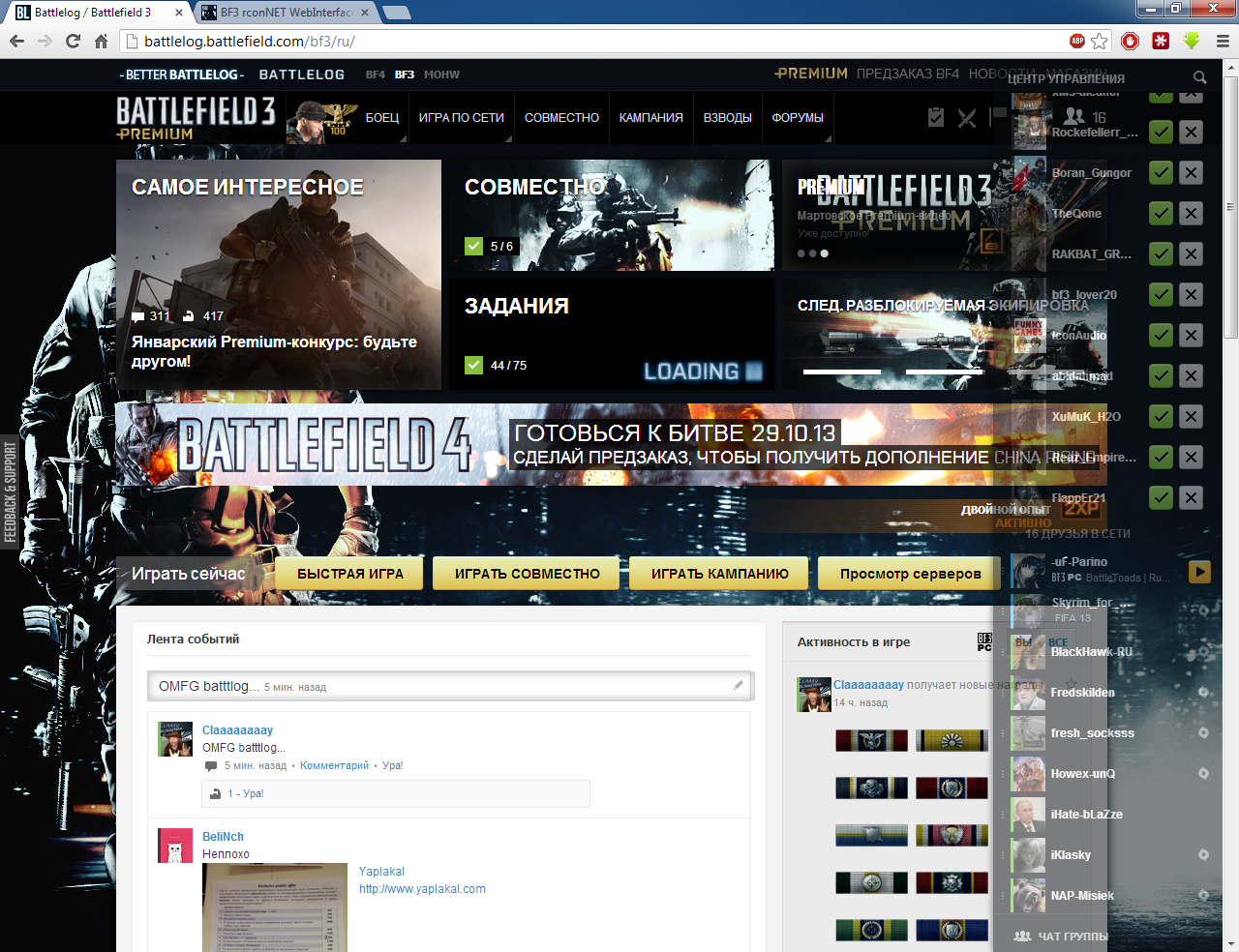
Task: Open the Battlefield 4 preorder banner
Action: (x=610, y=445)
